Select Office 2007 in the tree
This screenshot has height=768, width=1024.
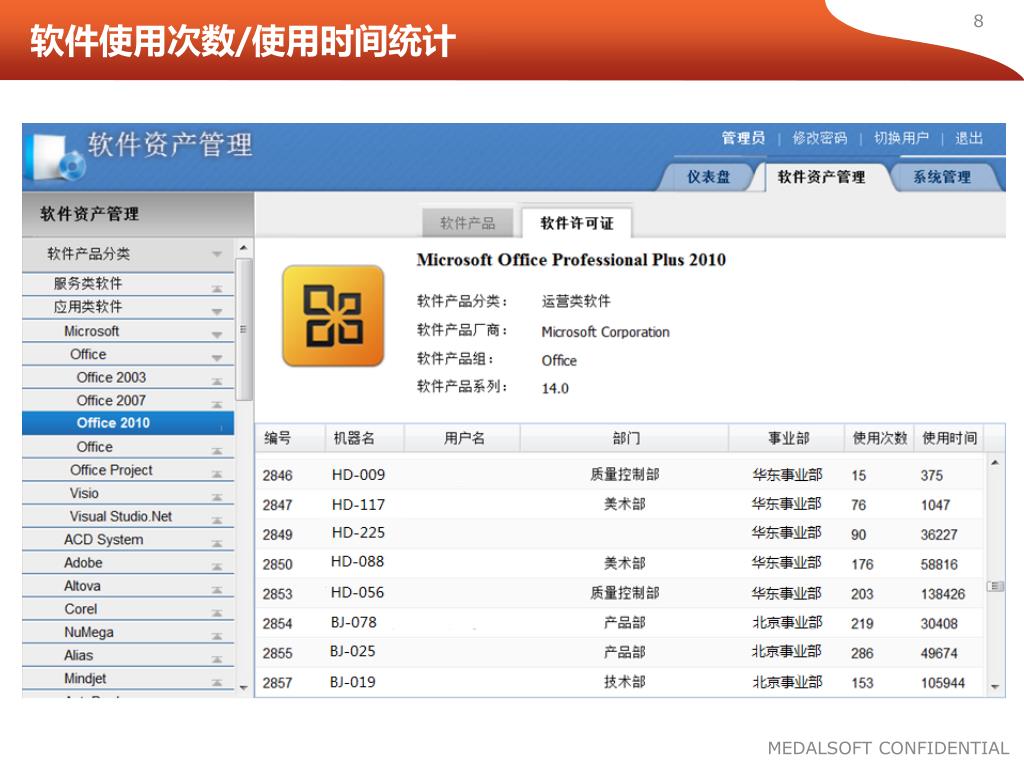tap(111, 400)
